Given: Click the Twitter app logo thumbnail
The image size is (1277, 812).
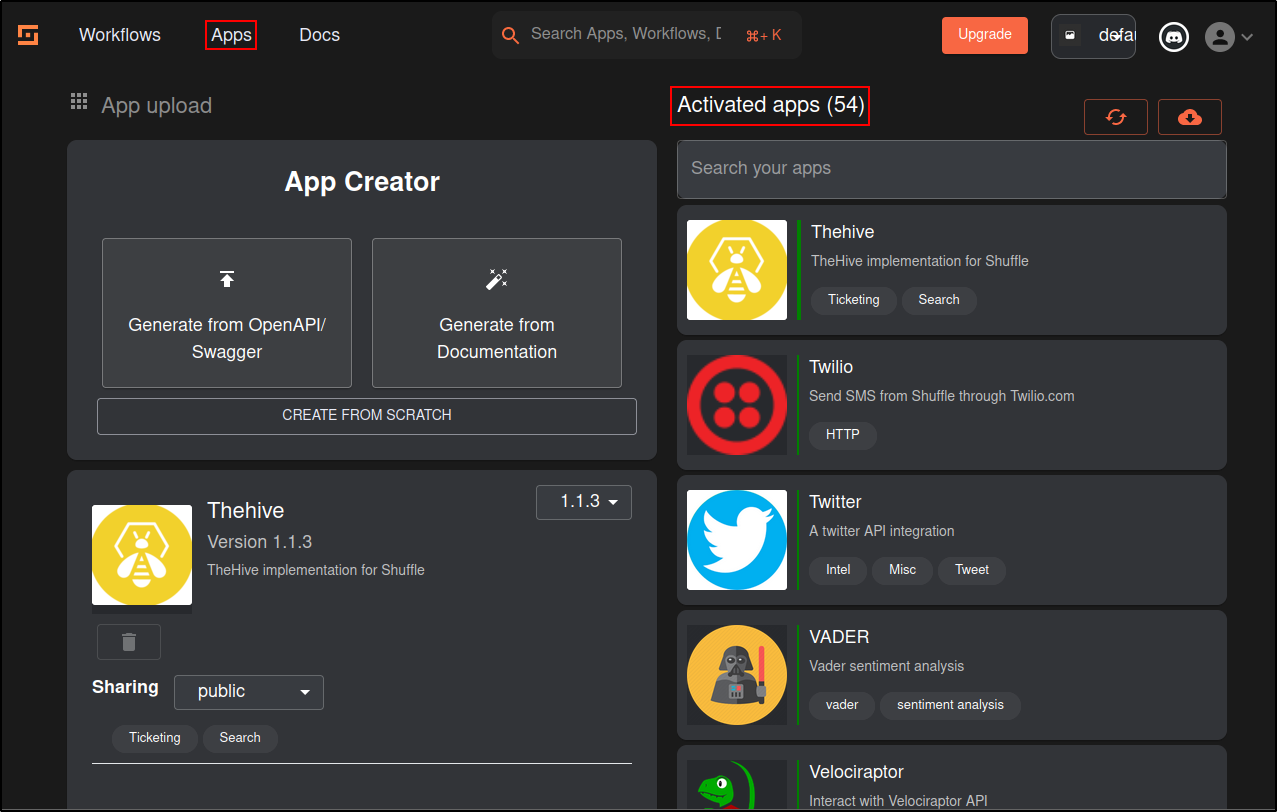Looking at the screenshot, I should [x=736, y=540].
